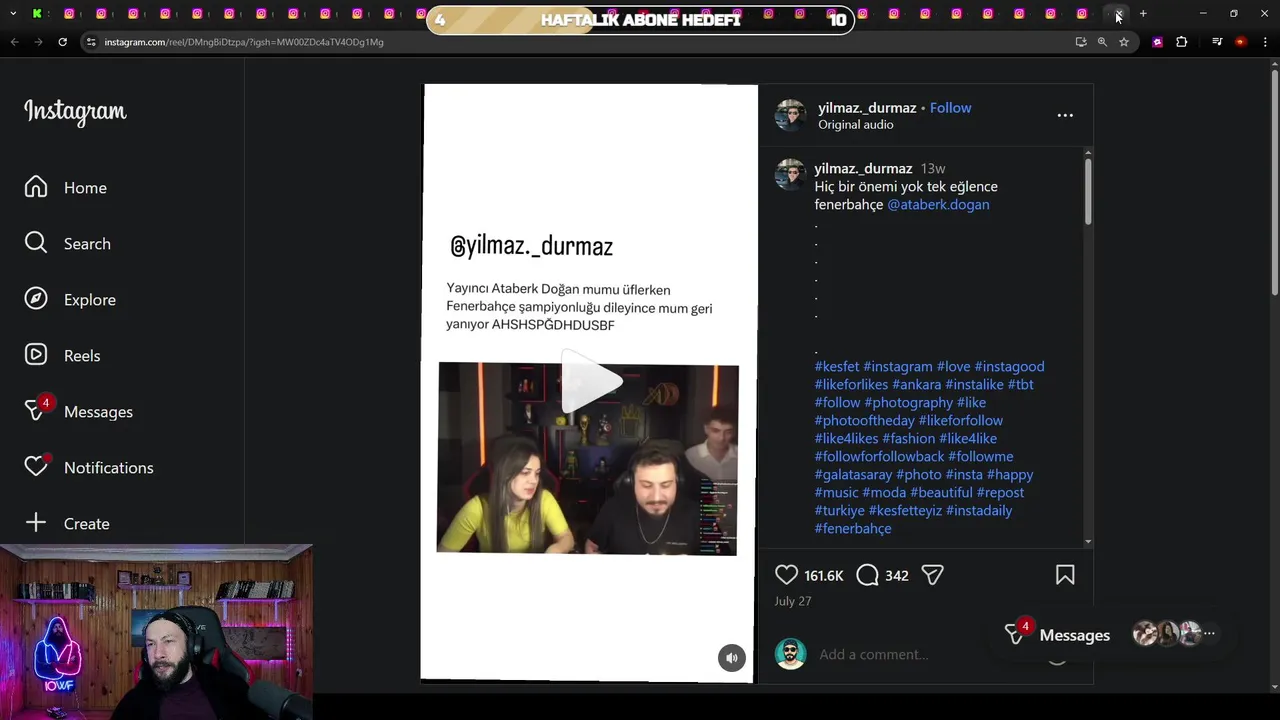Click the Original audio link
The height and width of the screenshot is (720, 1280).
(856, 125)
